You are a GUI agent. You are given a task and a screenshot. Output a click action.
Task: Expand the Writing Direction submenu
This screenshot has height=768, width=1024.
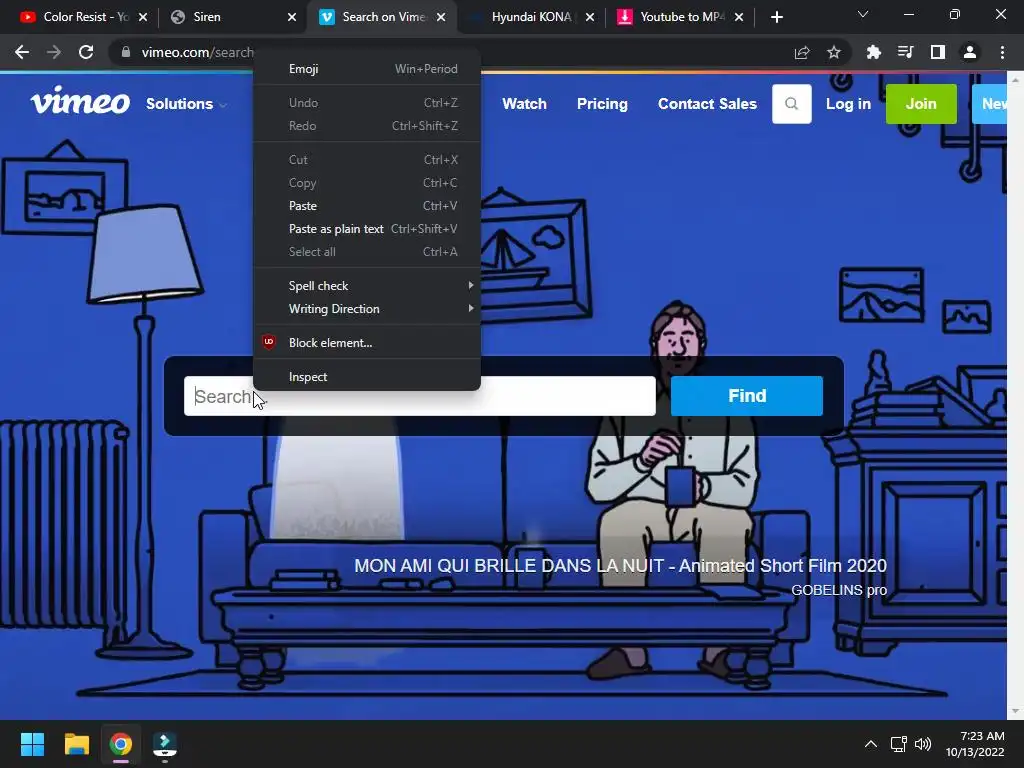[367, 309]
